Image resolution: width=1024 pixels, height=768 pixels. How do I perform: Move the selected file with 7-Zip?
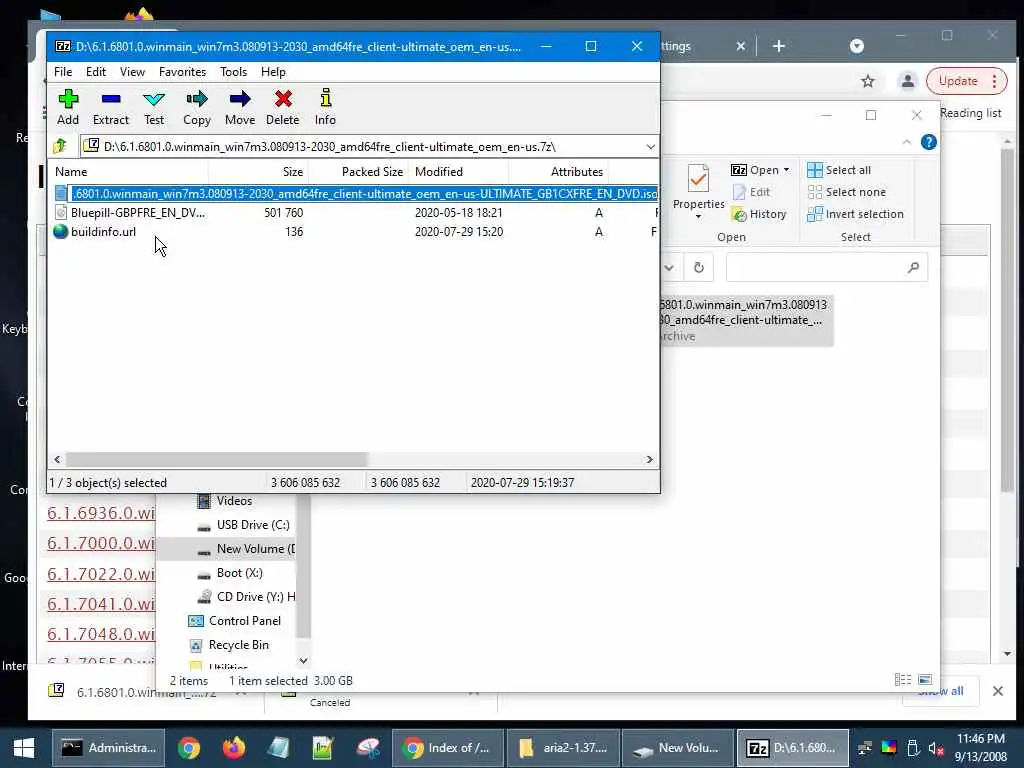coord(240,107)
